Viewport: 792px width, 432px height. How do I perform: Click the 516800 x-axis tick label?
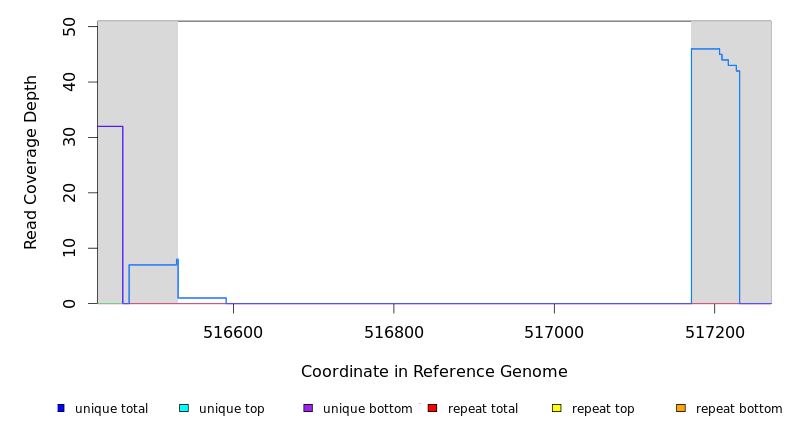click(x=393, y=331)
